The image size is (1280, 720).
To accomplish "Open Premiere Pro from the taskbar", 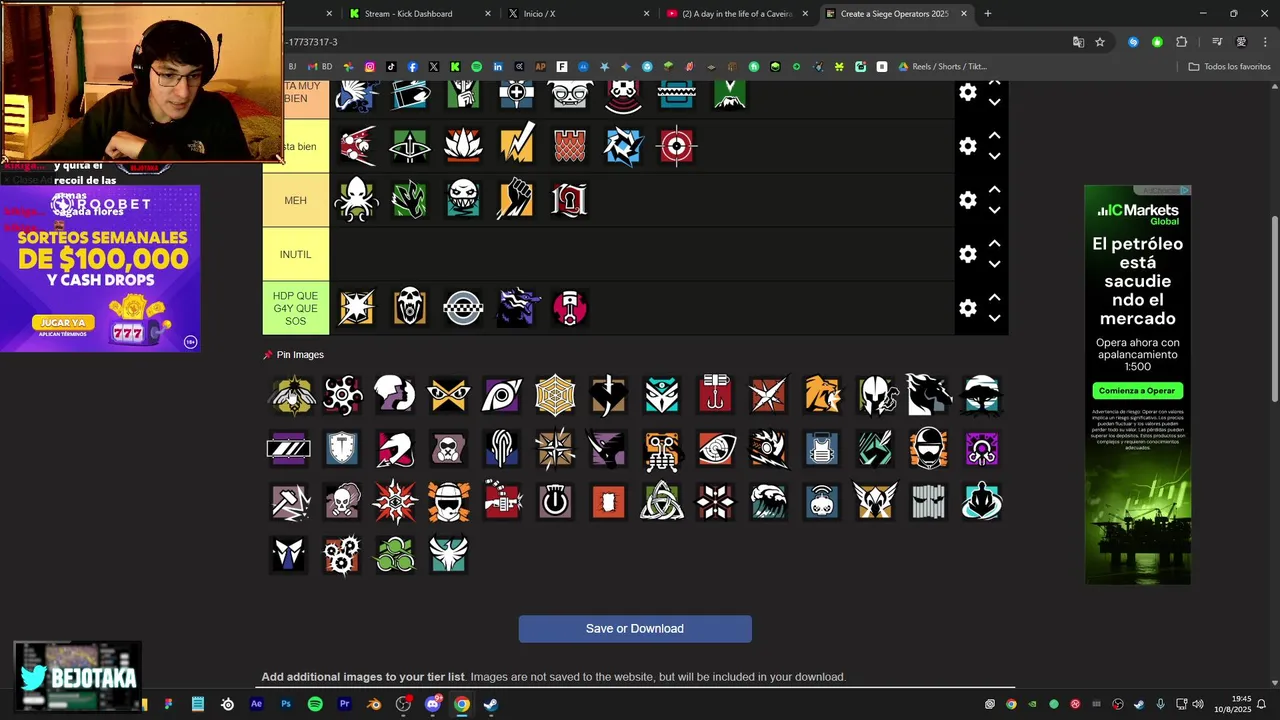I will coord(344,704).
